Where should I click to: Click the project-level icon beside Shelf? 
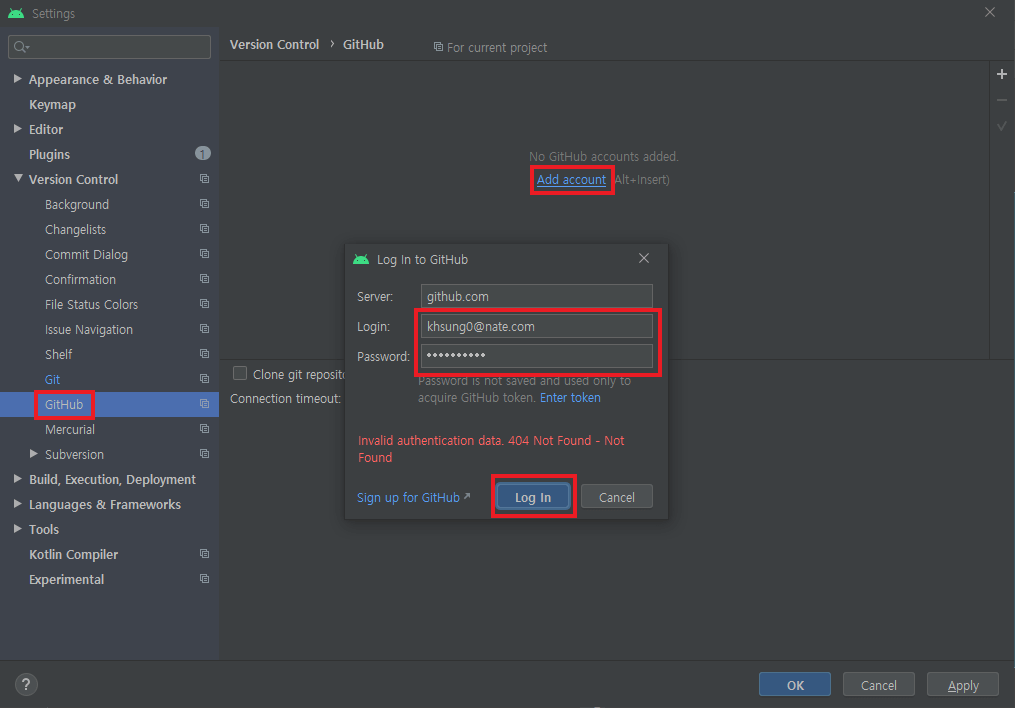(x=205, y=354)
